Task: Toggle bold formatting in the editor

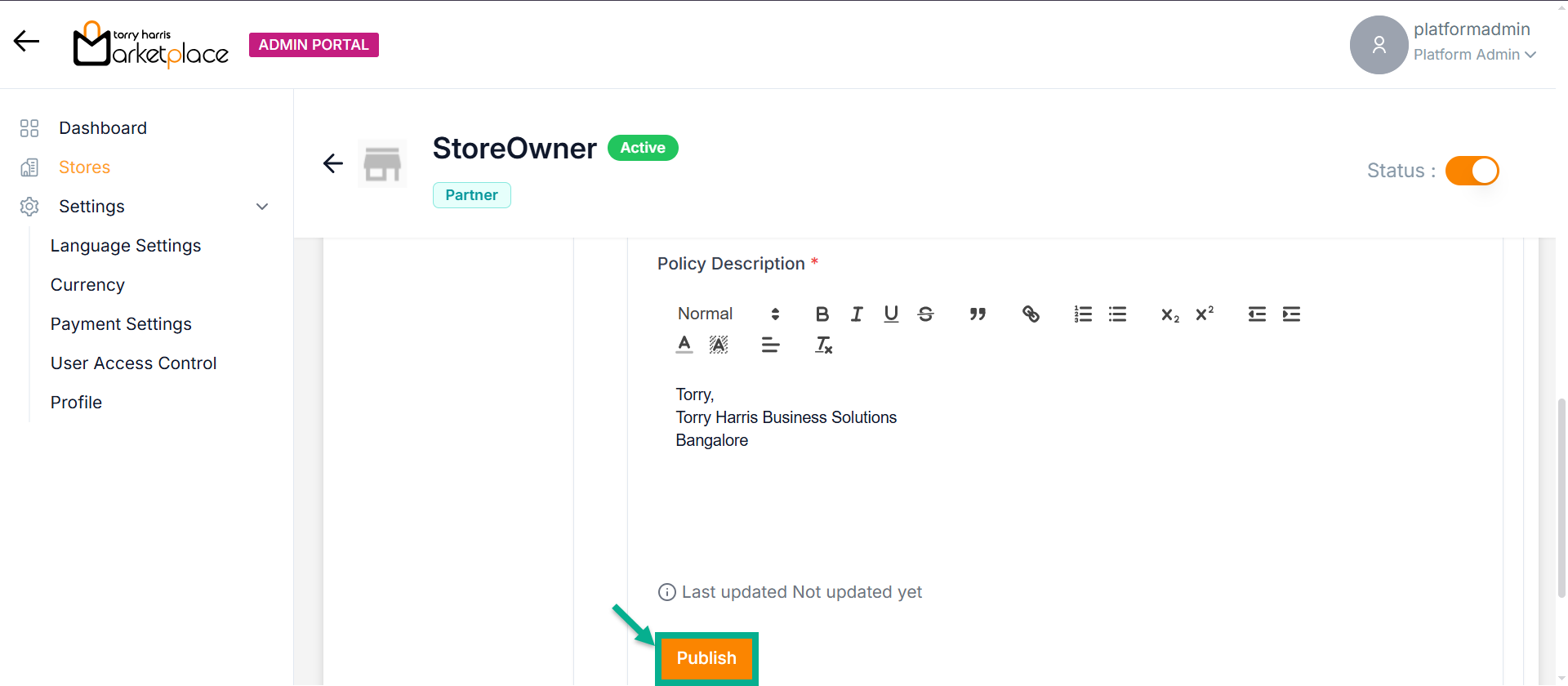Action: pos(822,314)
